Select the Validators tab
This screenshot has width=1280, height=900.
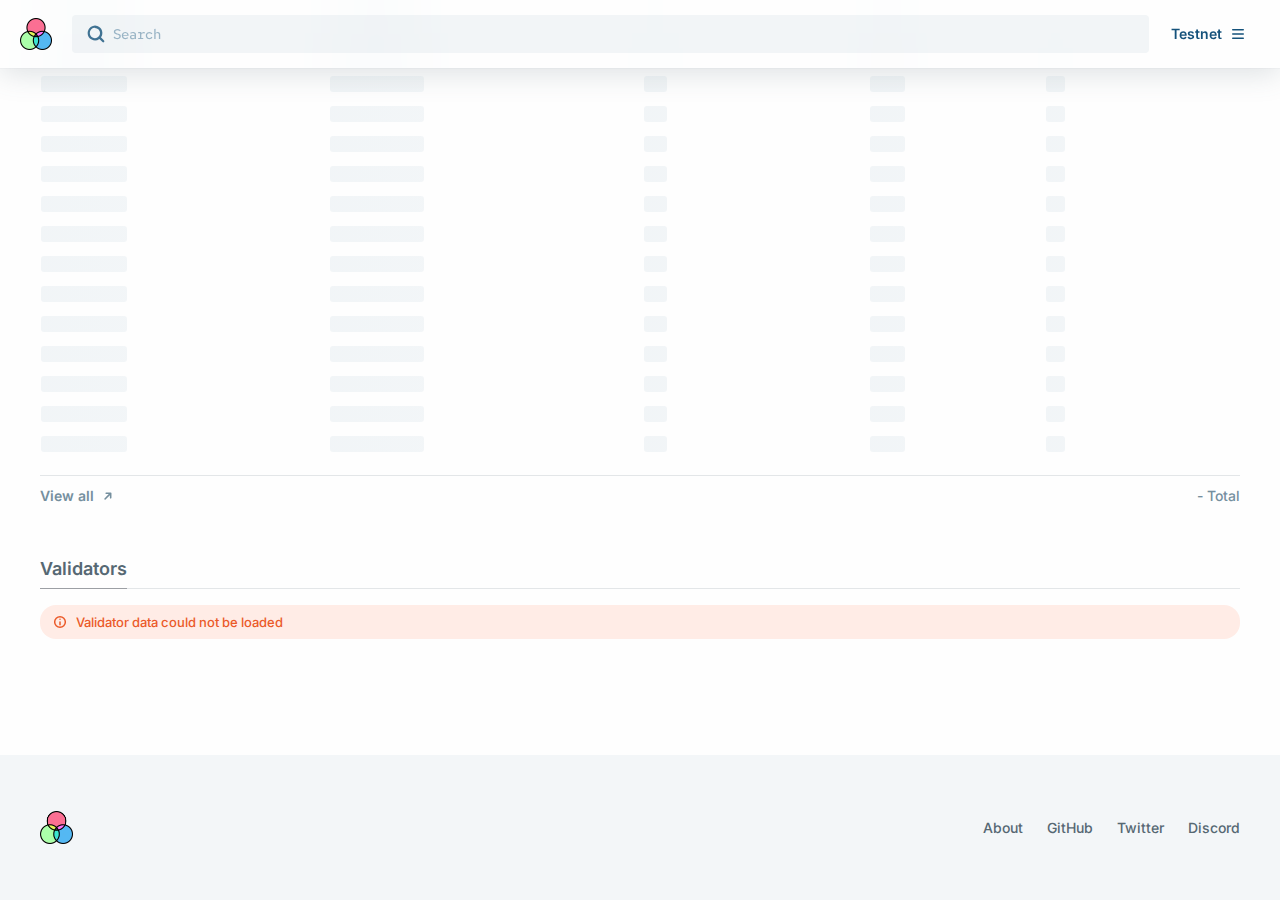tap(83, 569)
